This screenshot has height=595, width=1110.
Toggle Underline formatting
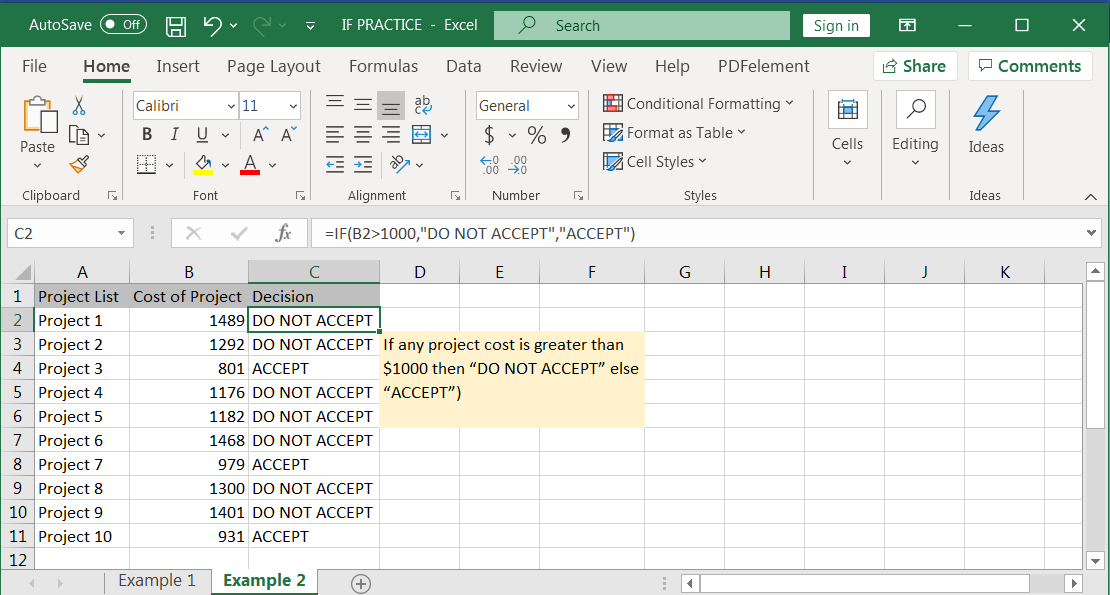pos(202,134)
